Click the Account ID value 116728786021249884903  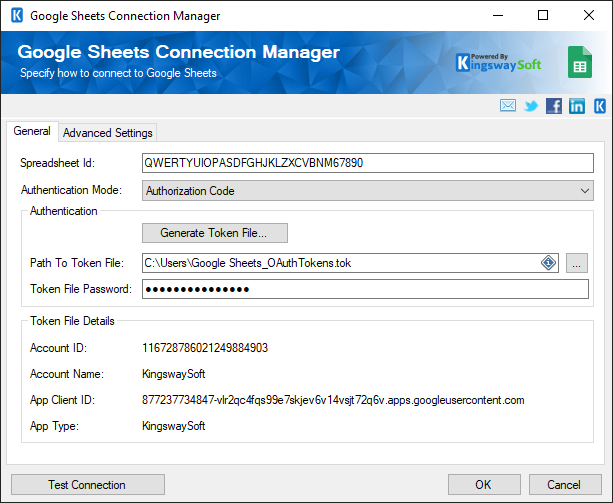pyautogui.click(x=205, y=348)
